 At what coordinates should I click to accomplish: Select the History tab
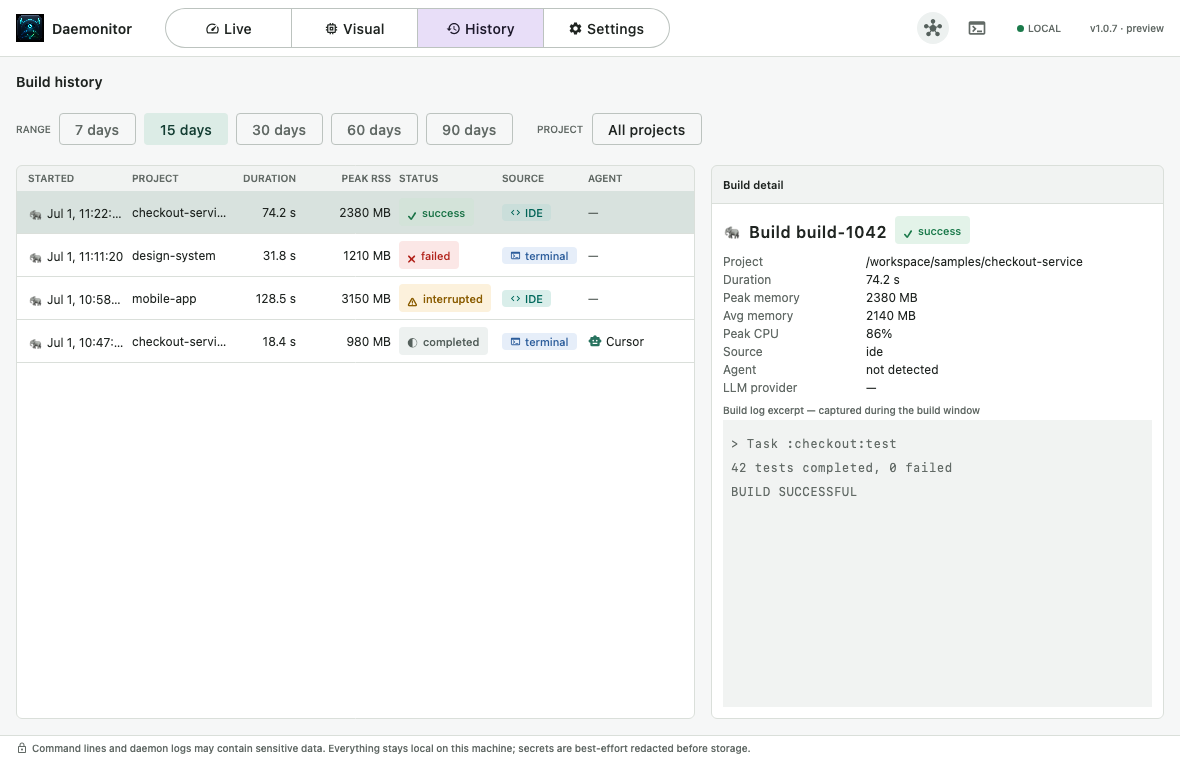tap(480, 29)
